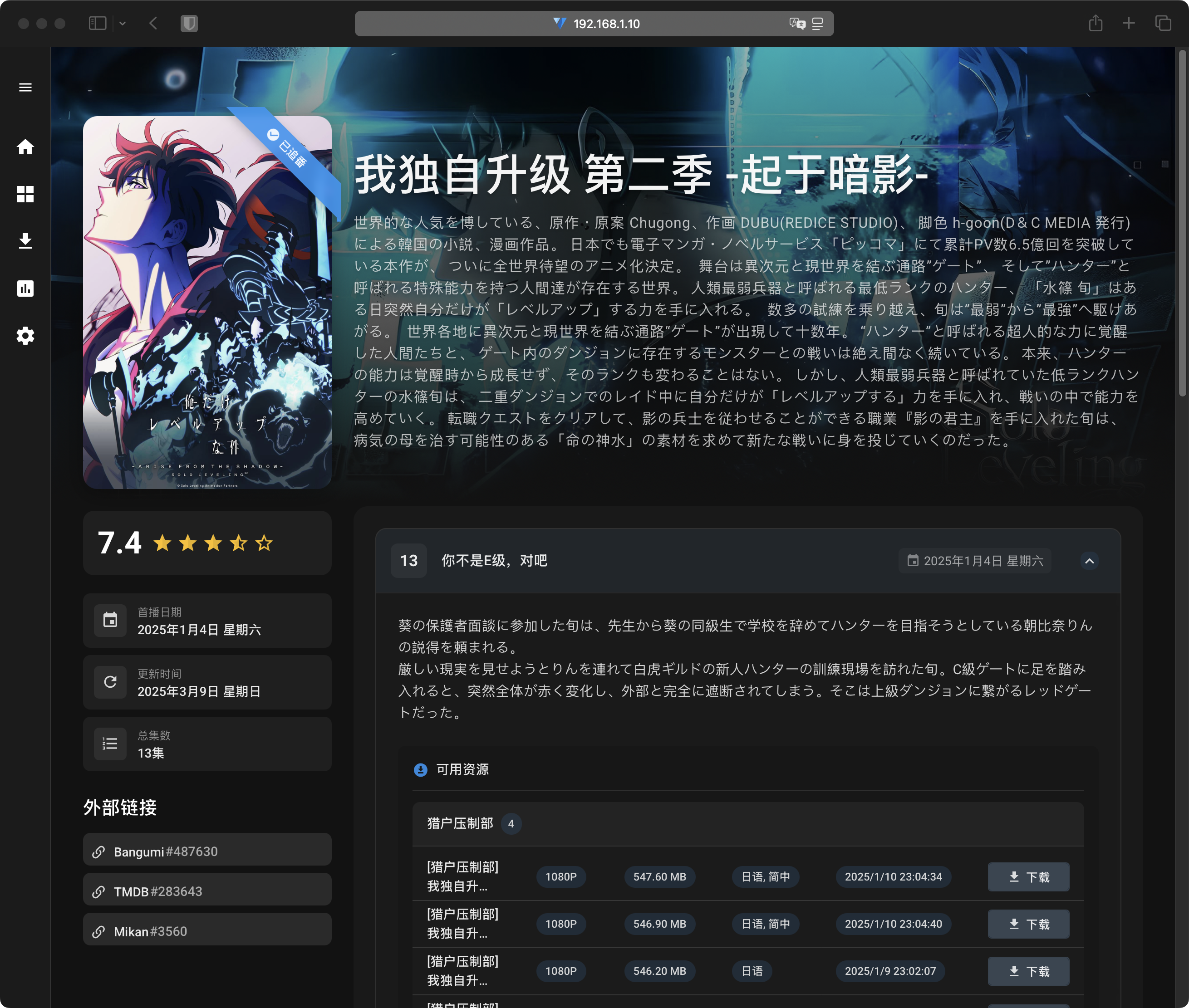Click the 首播日期 2025年1月4日 card
This screenshot has width=1189, height=1008.
tap(207, 621)
